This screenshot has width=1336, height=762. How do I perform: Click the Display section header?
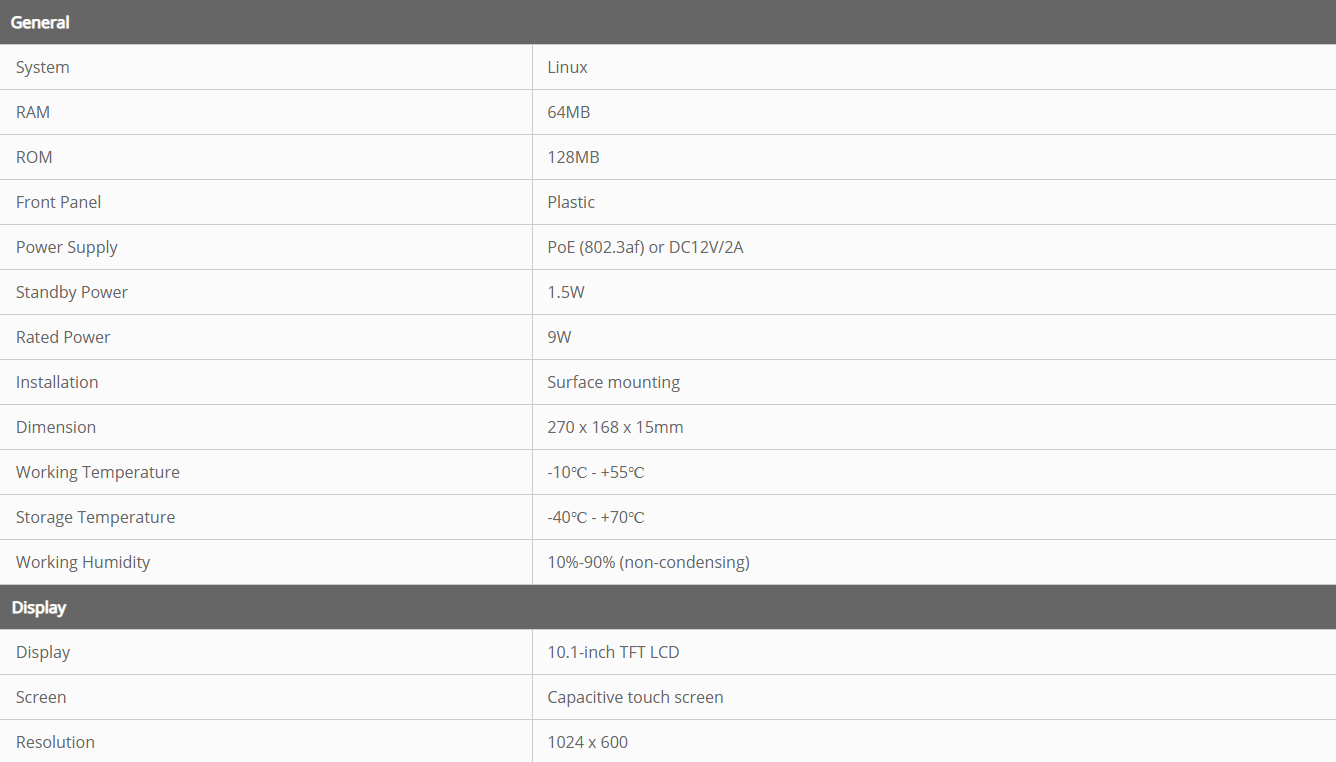coord(39,607)
